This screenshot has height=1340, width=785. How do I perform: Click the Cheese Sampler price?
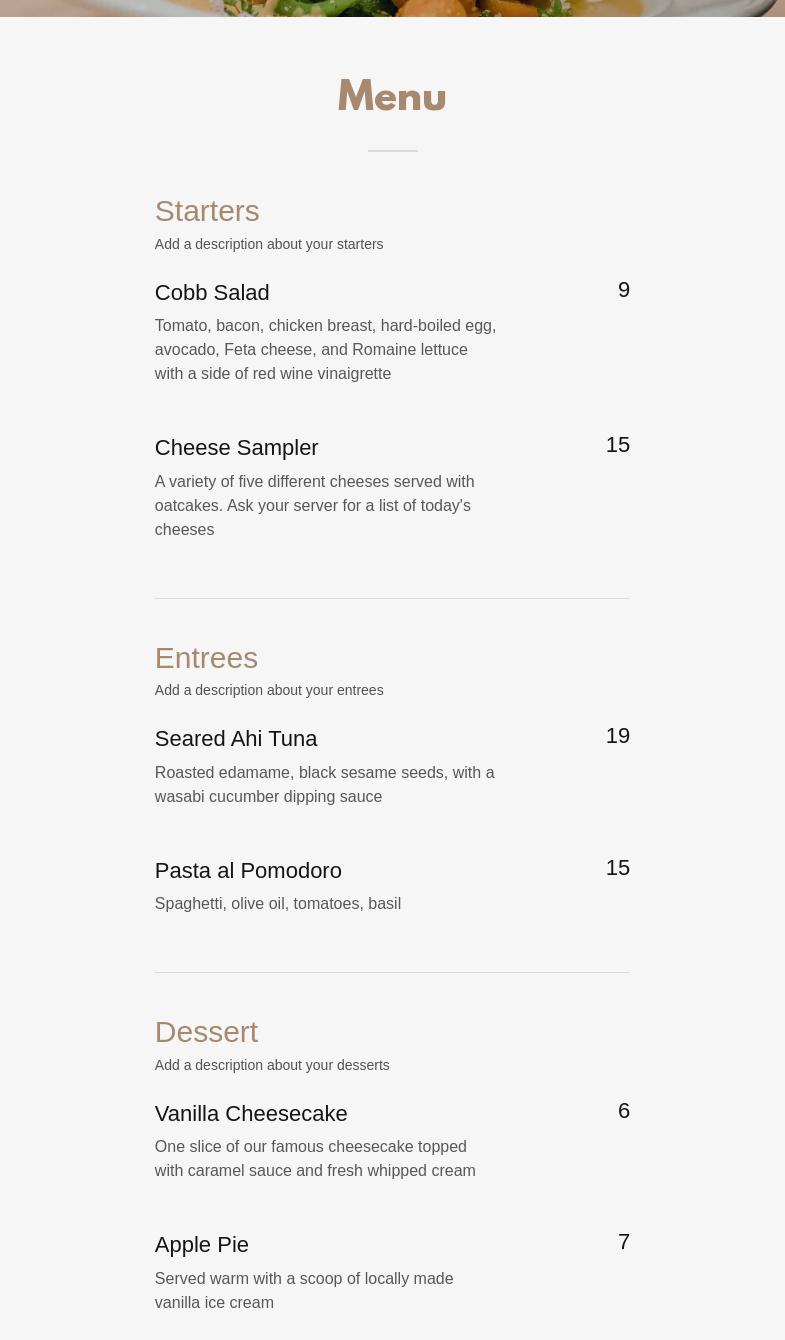tap(618, 444)
